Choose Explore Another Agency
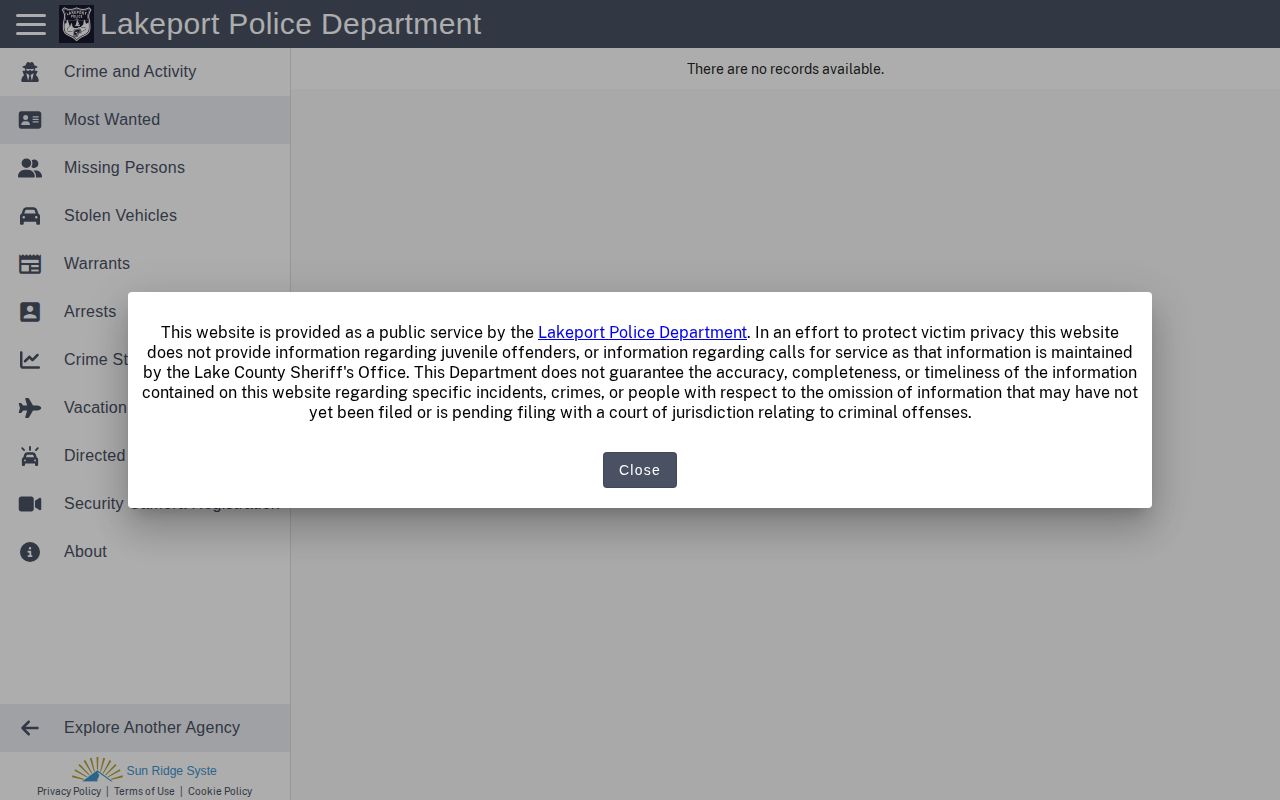The image size is (1280, 800). pyautogui.click(x=145, y=728)
